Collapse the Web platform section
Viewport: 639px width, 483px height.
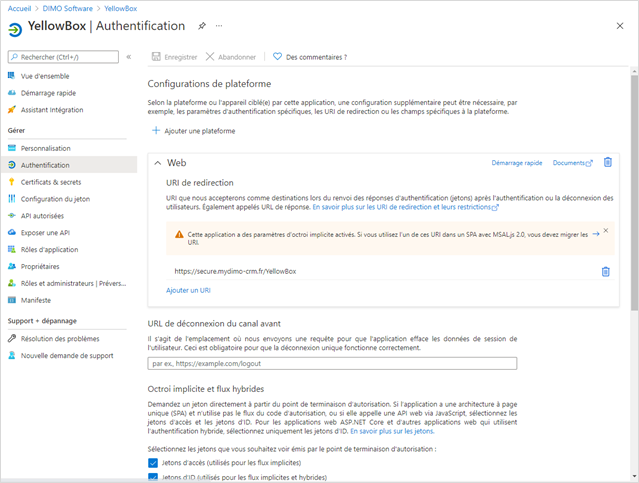click(x=157, y=162)
